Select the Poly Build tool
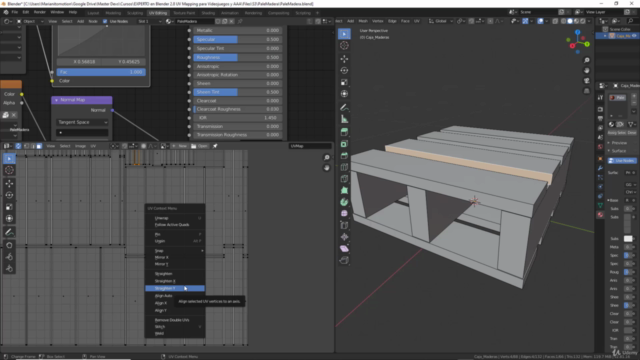The height and width of the screenshot is (360, 640). (x=344, y=191)
